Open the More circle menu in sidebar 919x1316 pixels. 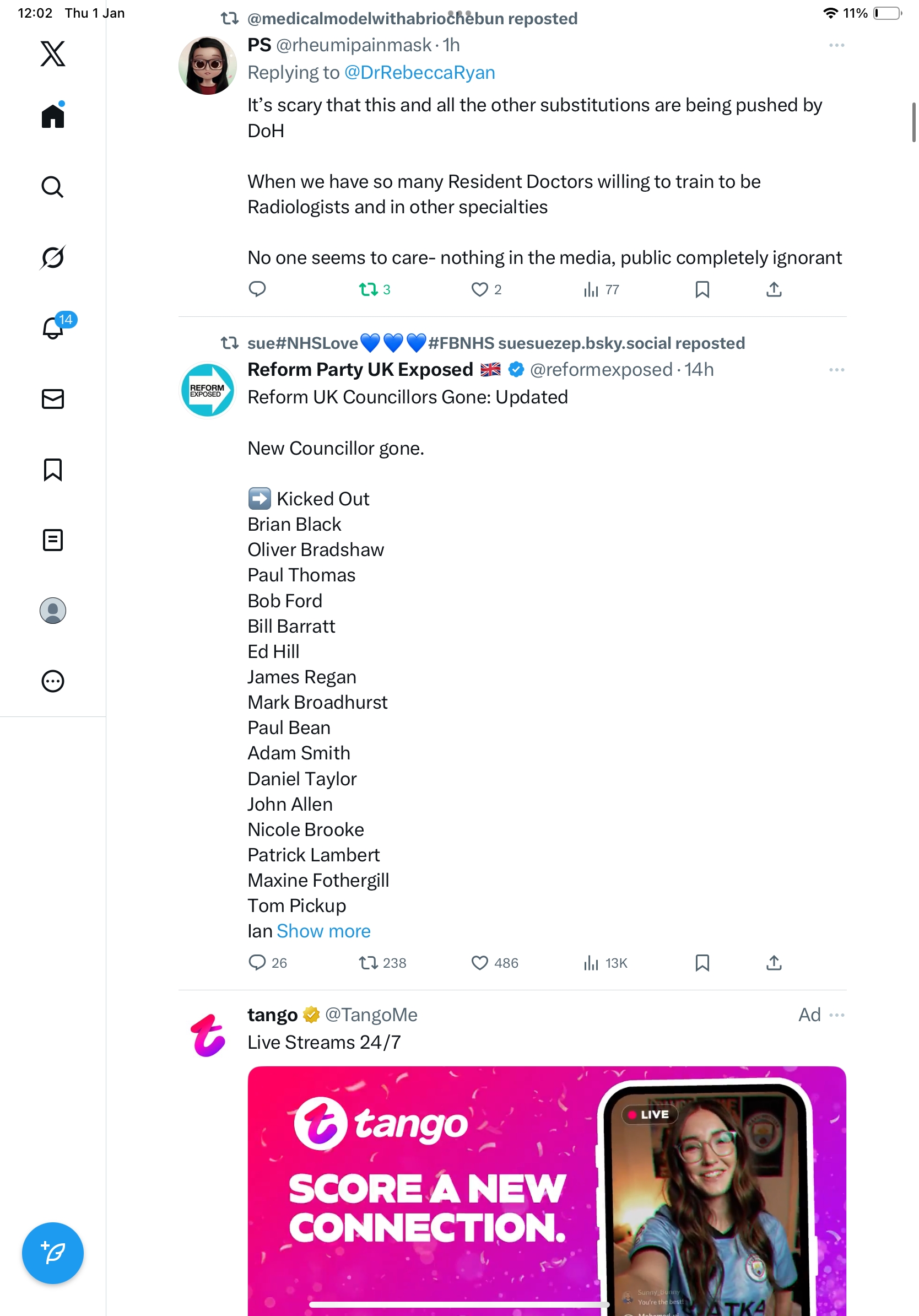(53, 681)
